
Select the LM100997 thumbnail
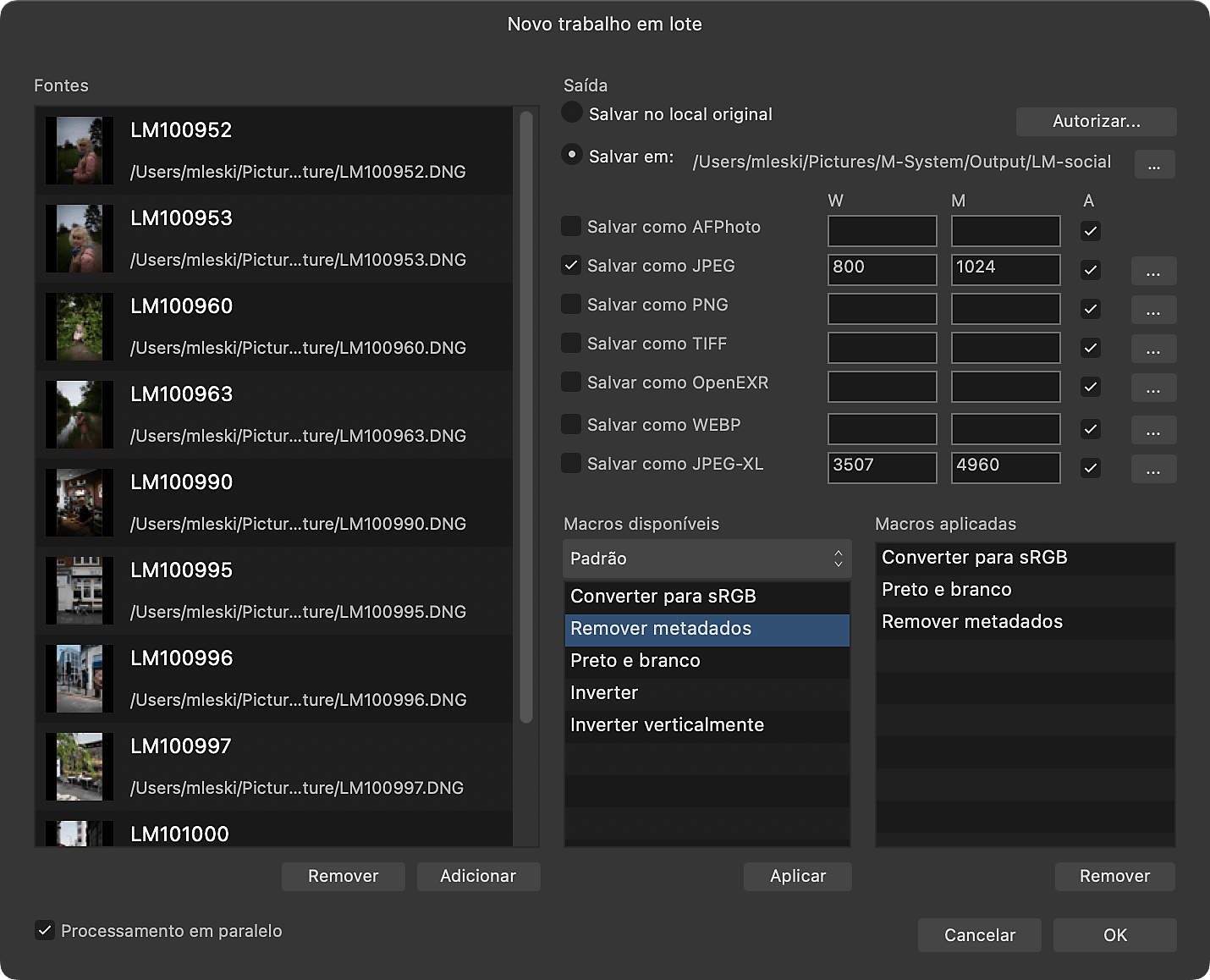80,767
